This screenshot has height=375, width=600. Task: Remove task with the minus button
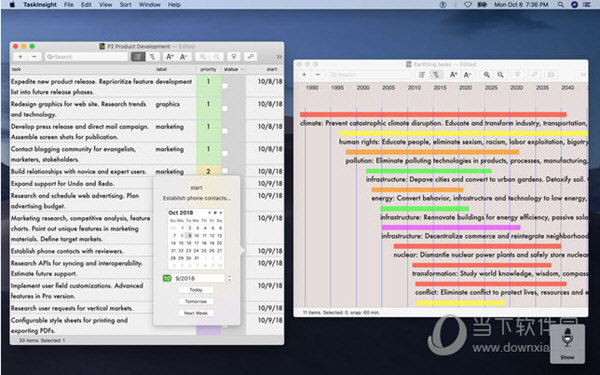(34, 57)
